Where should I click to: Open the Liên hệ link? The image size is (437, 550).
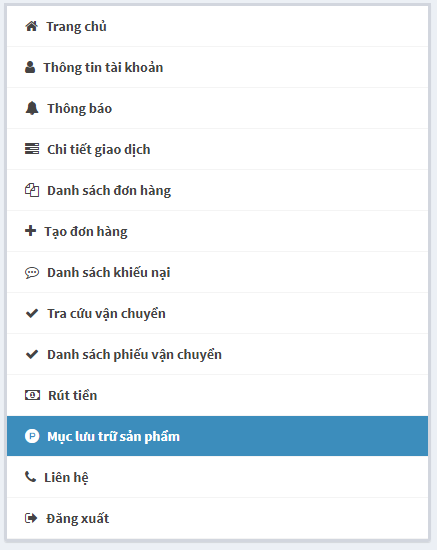click(x=217, y=477)
